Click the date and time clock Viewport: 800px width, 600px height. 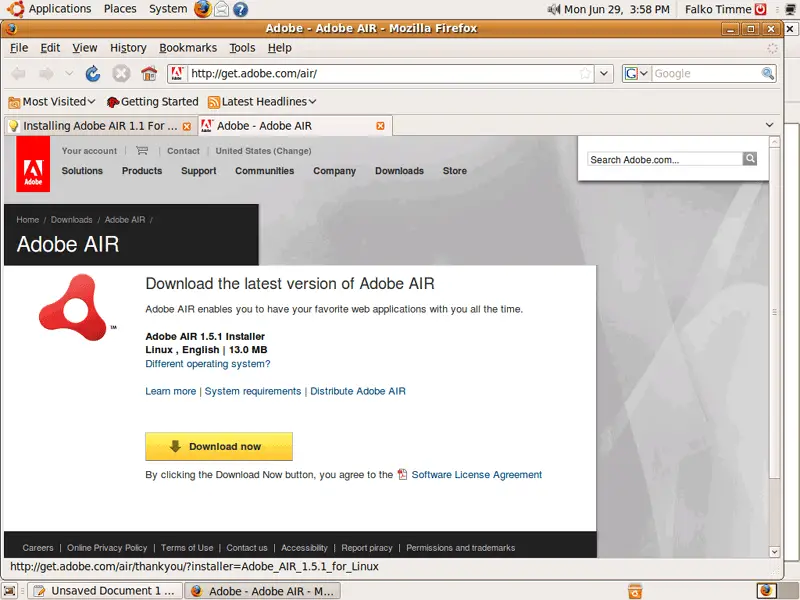pyautogui.click(x=617, y=9)
